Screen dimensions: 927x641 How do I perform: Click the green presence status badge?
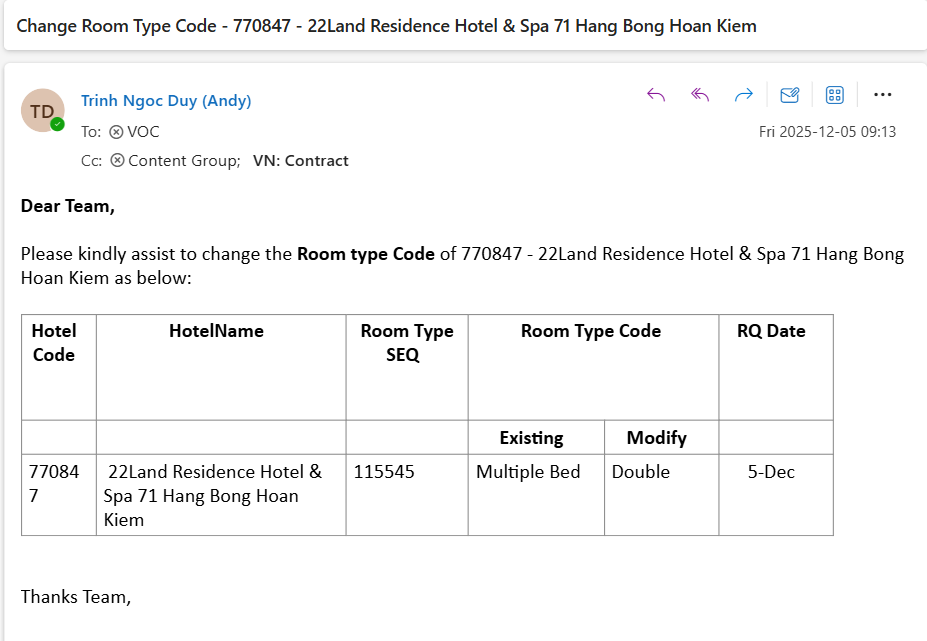click(58, 125)
